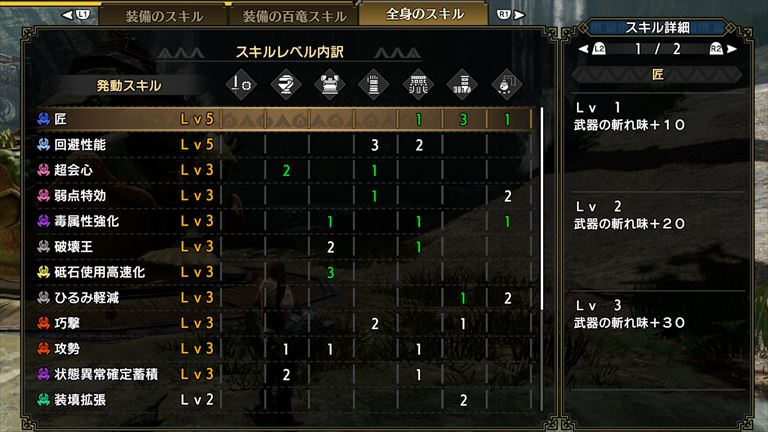Select the leg armor column icon
Image resolution: width=768 pixels, height=432 pixels.
point(462,85)
